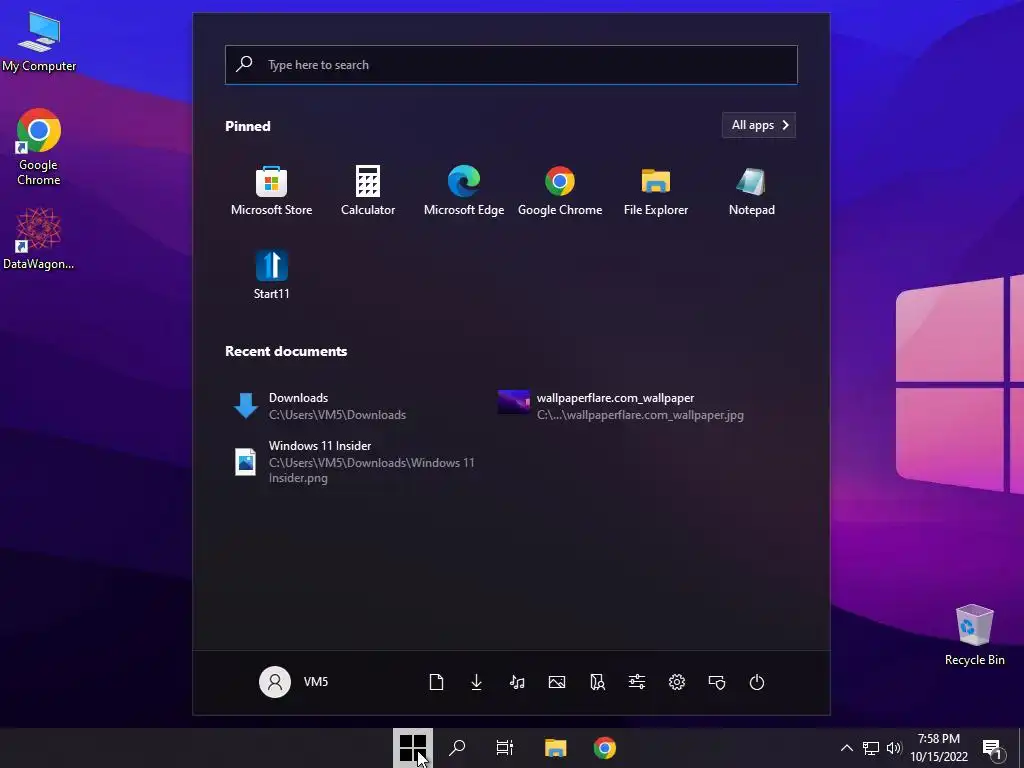Show hidden system tray icons
This screenshot has width=1024, height=768.
[x=846, y=748]
